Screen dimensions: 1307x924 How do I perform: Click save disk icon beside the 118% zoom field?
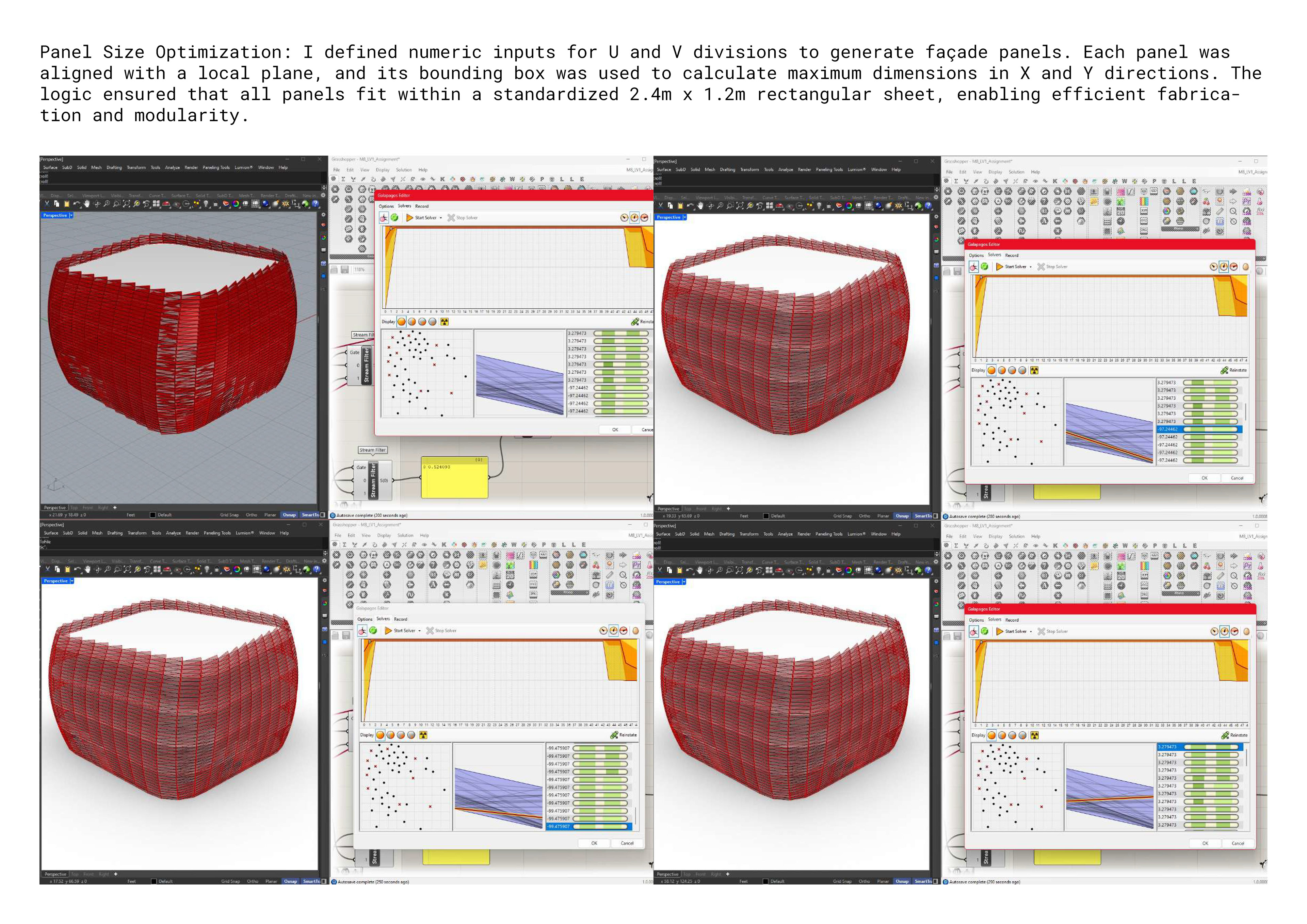tap(345, 269)
